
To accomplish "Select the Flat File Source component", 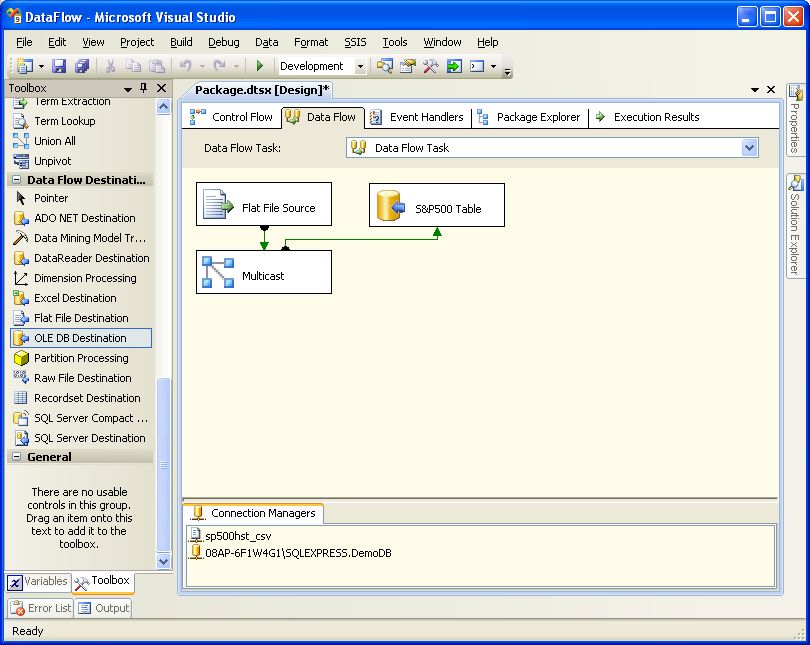I will (x=264, y=204).
